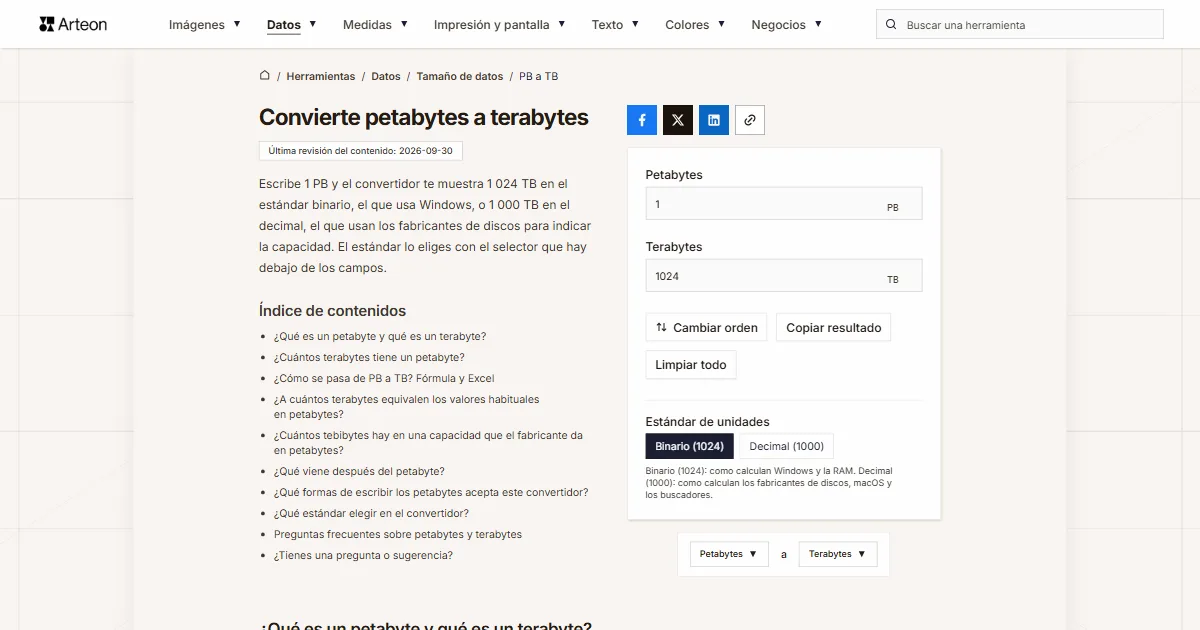The height and width of the screenshot is (630, 1200).
Task: Open Datos breadcrumb link
Action: (386, 76)
